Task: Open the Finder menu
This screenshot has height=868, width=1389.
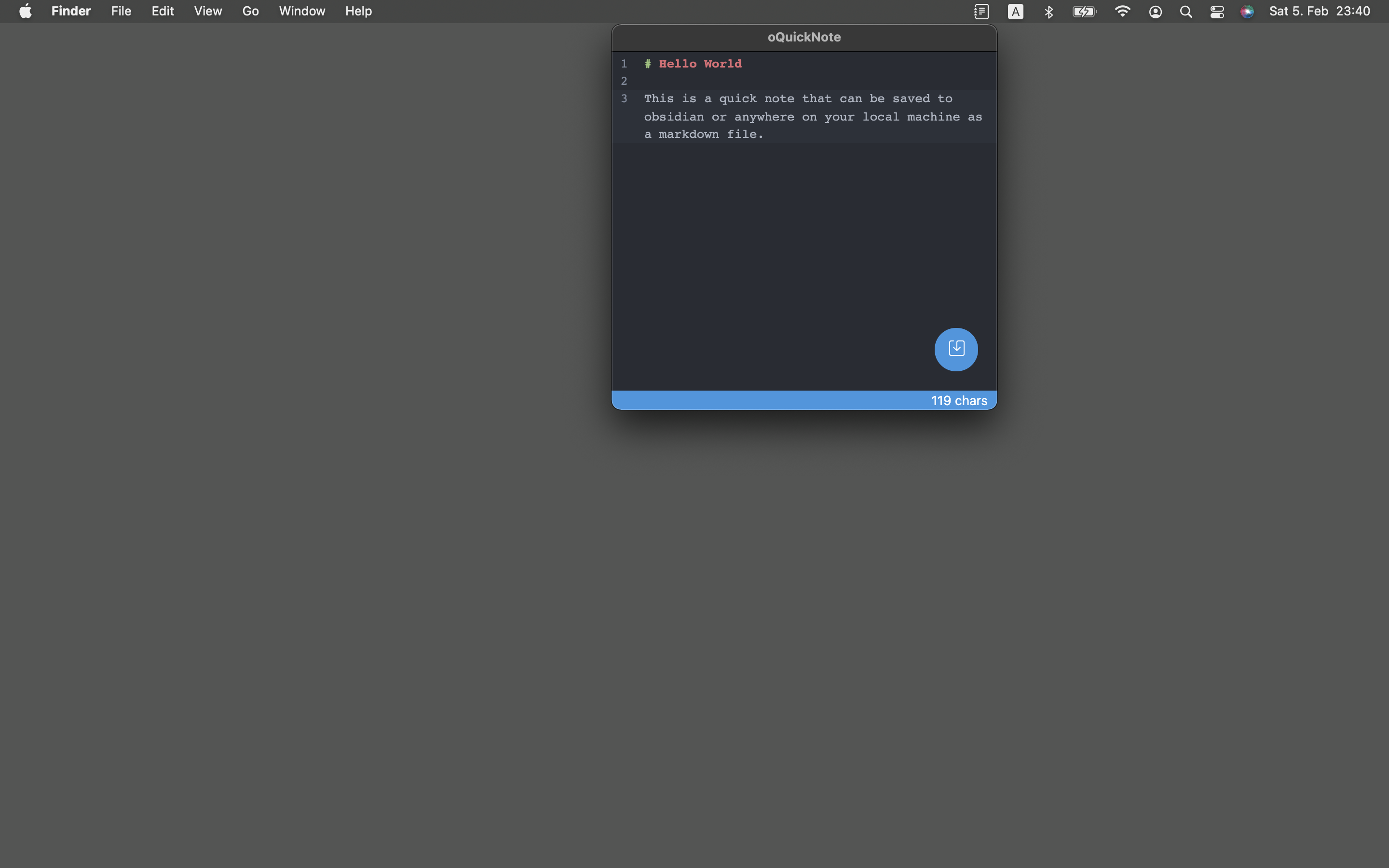Action: pyautogui.click(x=71, y=11)
